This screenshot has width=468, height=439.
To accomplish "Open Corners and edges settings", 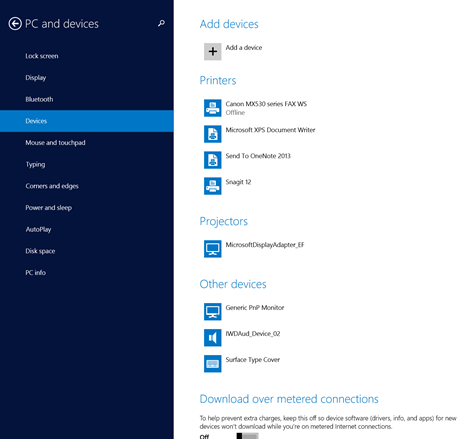I will pos(87,186).
